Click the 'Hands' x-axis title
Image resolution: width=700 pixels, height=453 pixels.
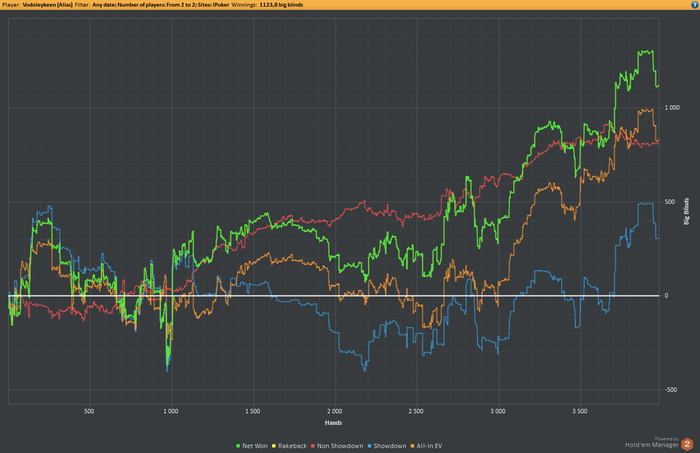333,423
